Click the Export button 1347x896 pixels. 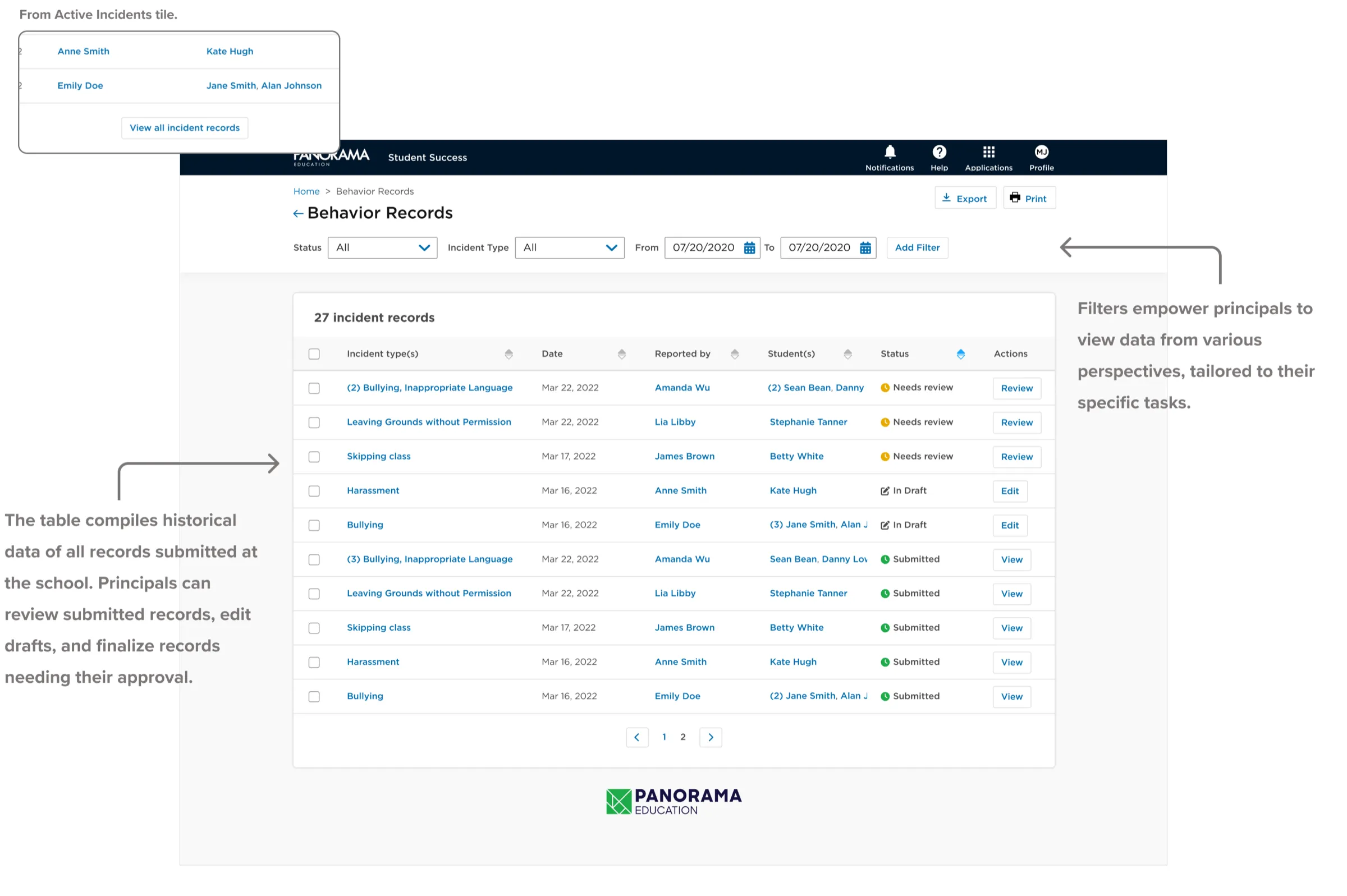coord(965,198)
